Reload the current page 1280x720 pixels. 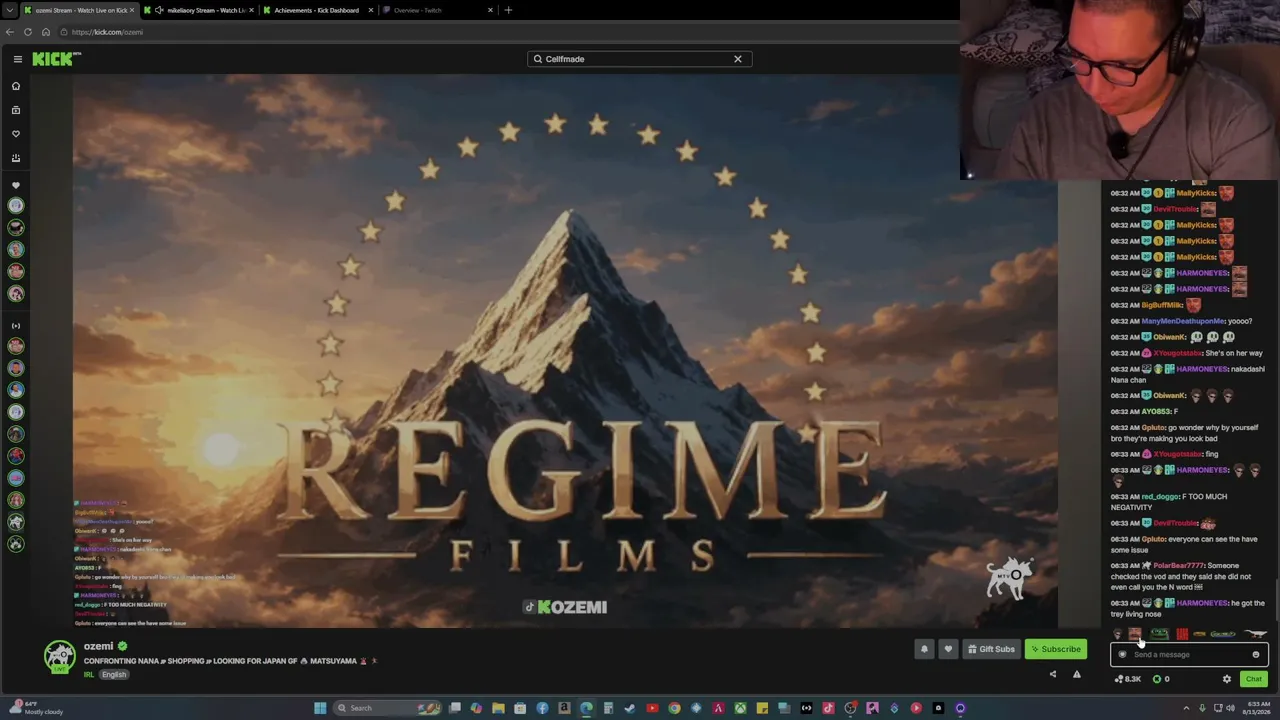tap(28, 32)
